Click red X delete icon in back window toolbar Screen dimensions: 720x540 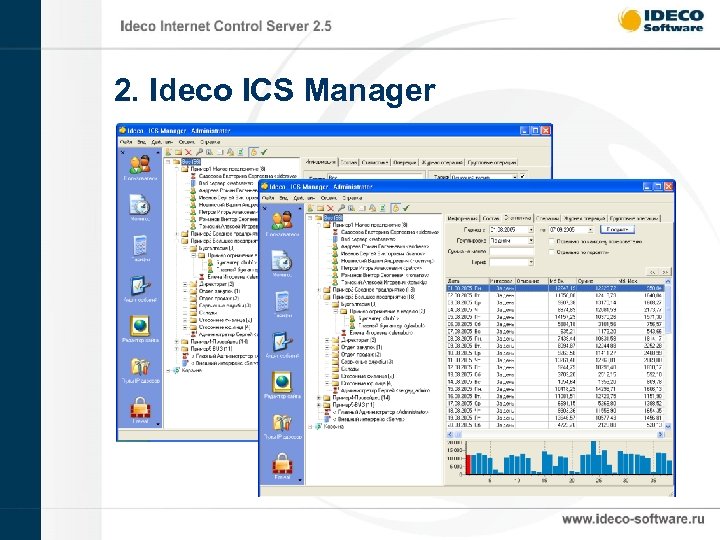coord(188,152)
